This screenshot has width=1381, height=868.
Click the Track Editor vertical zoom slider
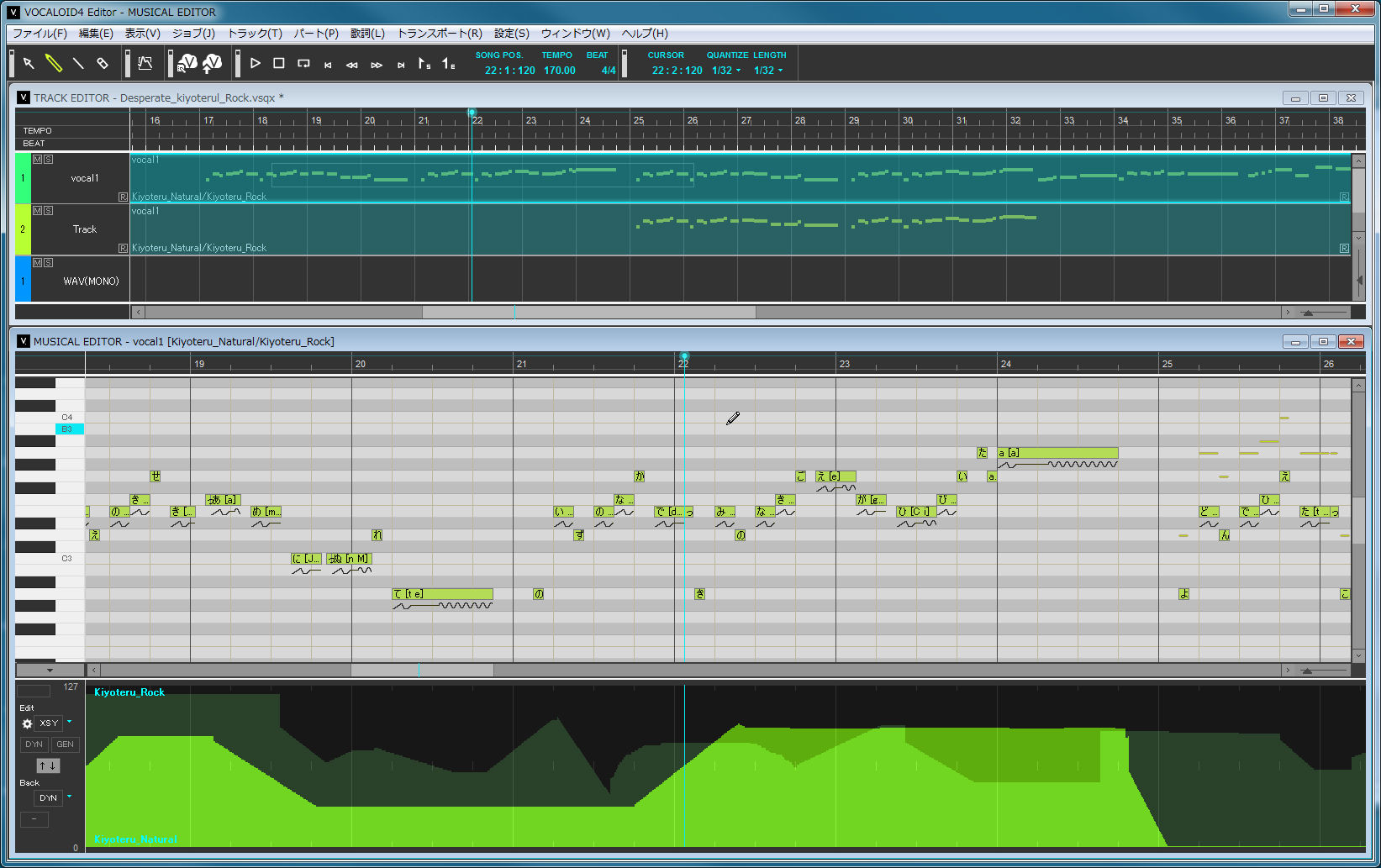1359,279
